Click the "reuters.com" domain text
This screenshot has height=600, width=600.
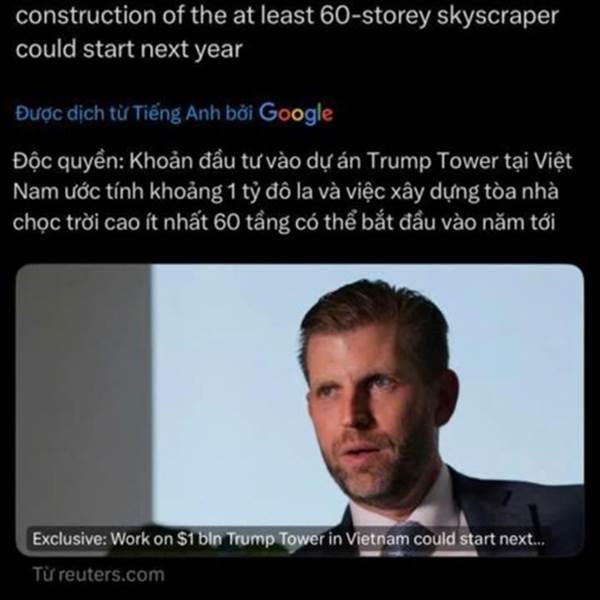111,575
